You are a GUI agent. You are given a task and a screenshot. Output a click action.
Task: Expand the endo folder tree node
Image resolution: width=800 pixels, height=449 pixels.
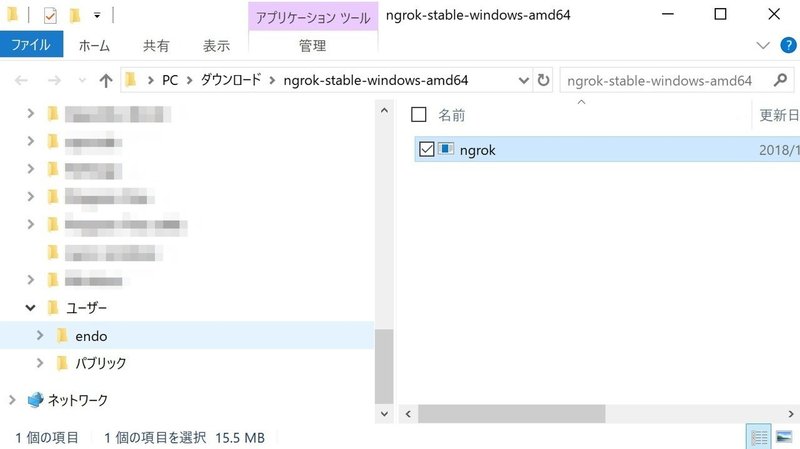coord(40,335)
